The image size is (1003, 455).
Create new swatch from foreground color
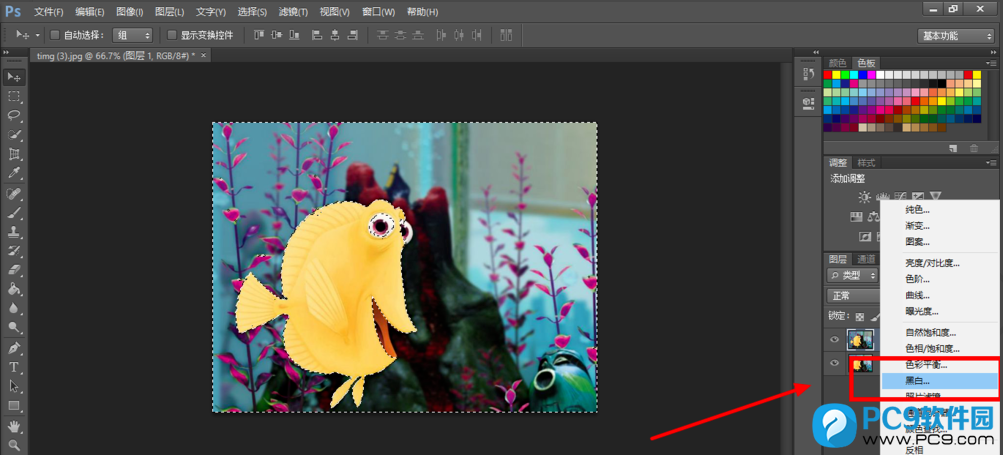pos(953,148)
